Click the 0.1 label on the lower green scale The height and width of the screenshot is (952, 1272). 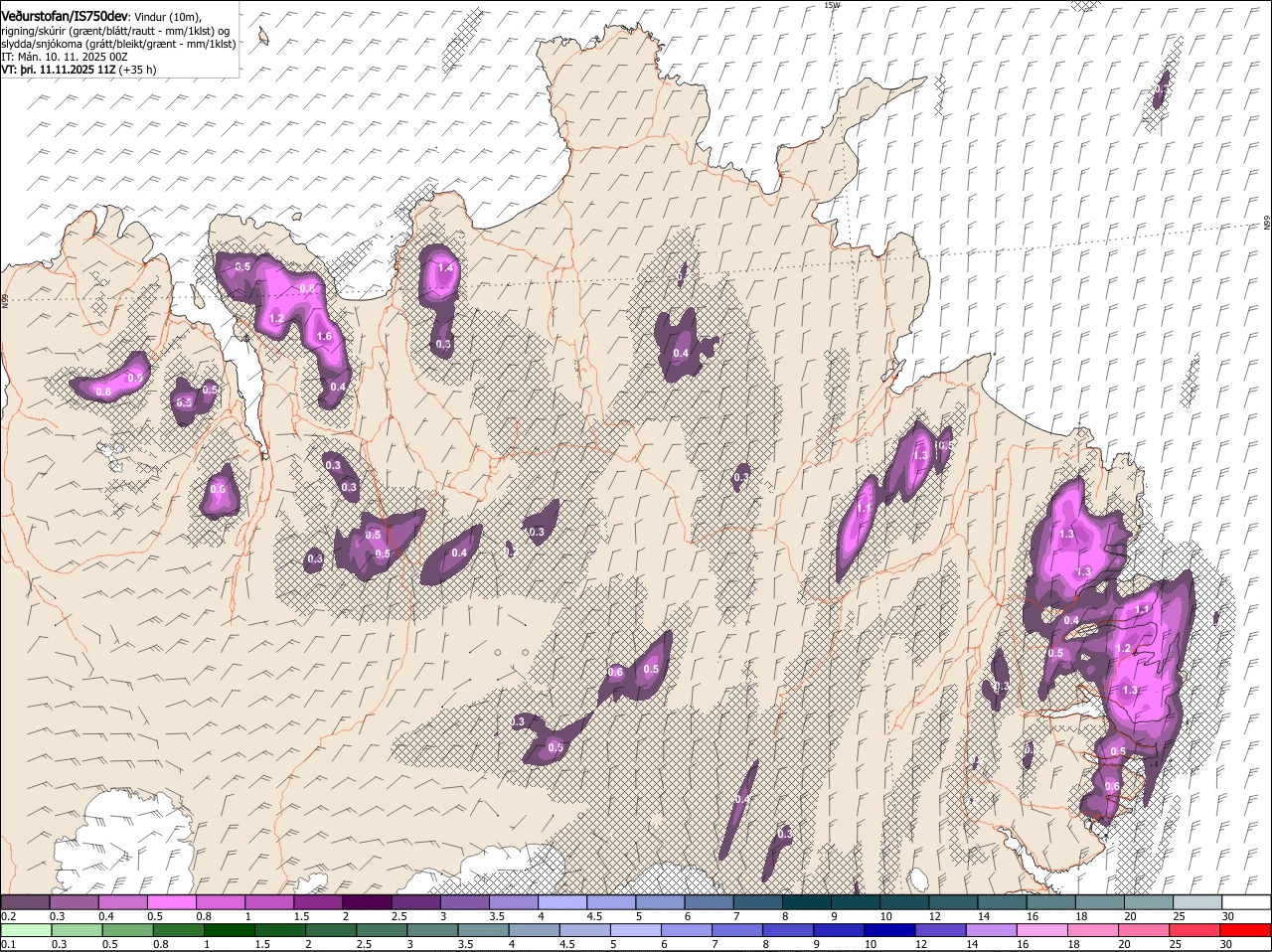coord(8,944)
